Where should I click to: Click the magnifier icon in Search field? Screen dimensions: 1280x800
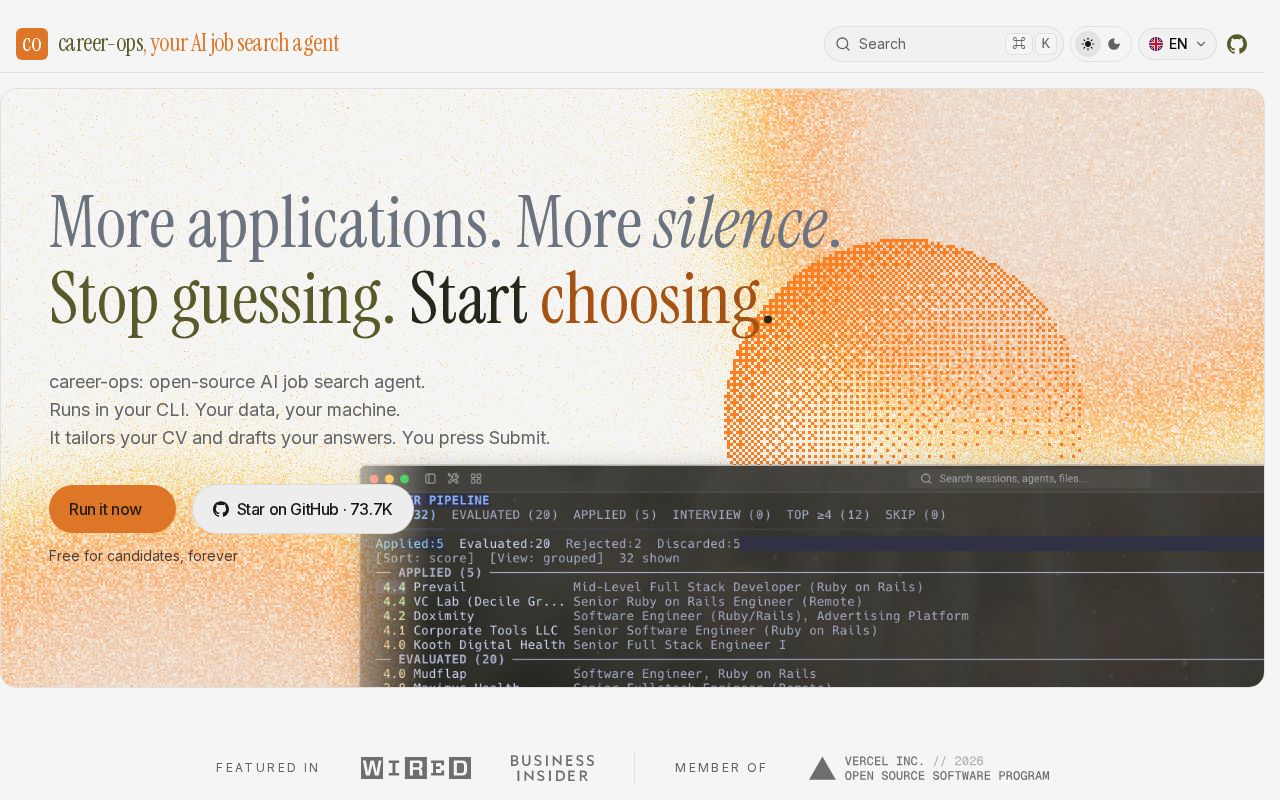843,44
